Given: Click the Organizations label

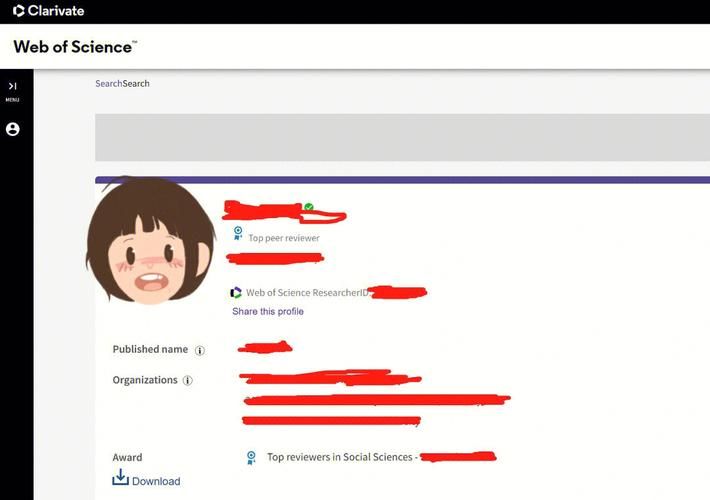Looking at the screenshot, I should point(145,380).
